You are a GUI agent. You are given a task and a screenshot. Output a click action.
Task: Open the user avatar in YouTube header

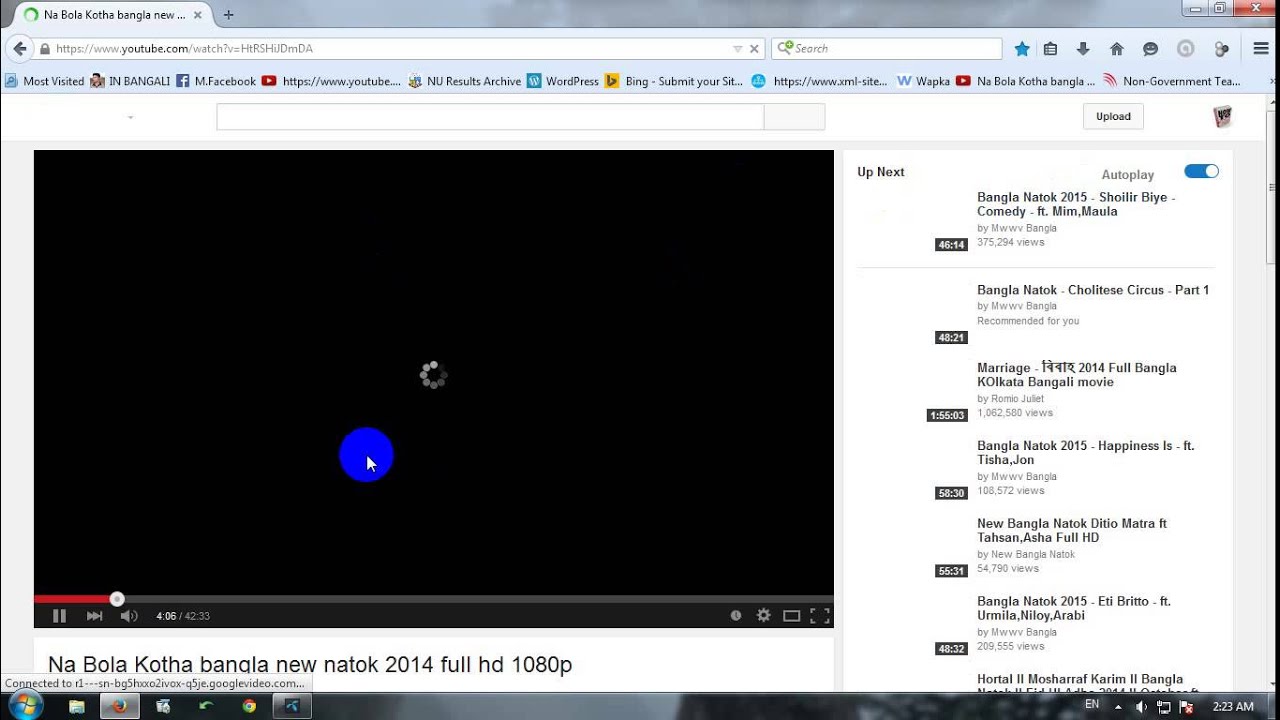coord(1222,117)
